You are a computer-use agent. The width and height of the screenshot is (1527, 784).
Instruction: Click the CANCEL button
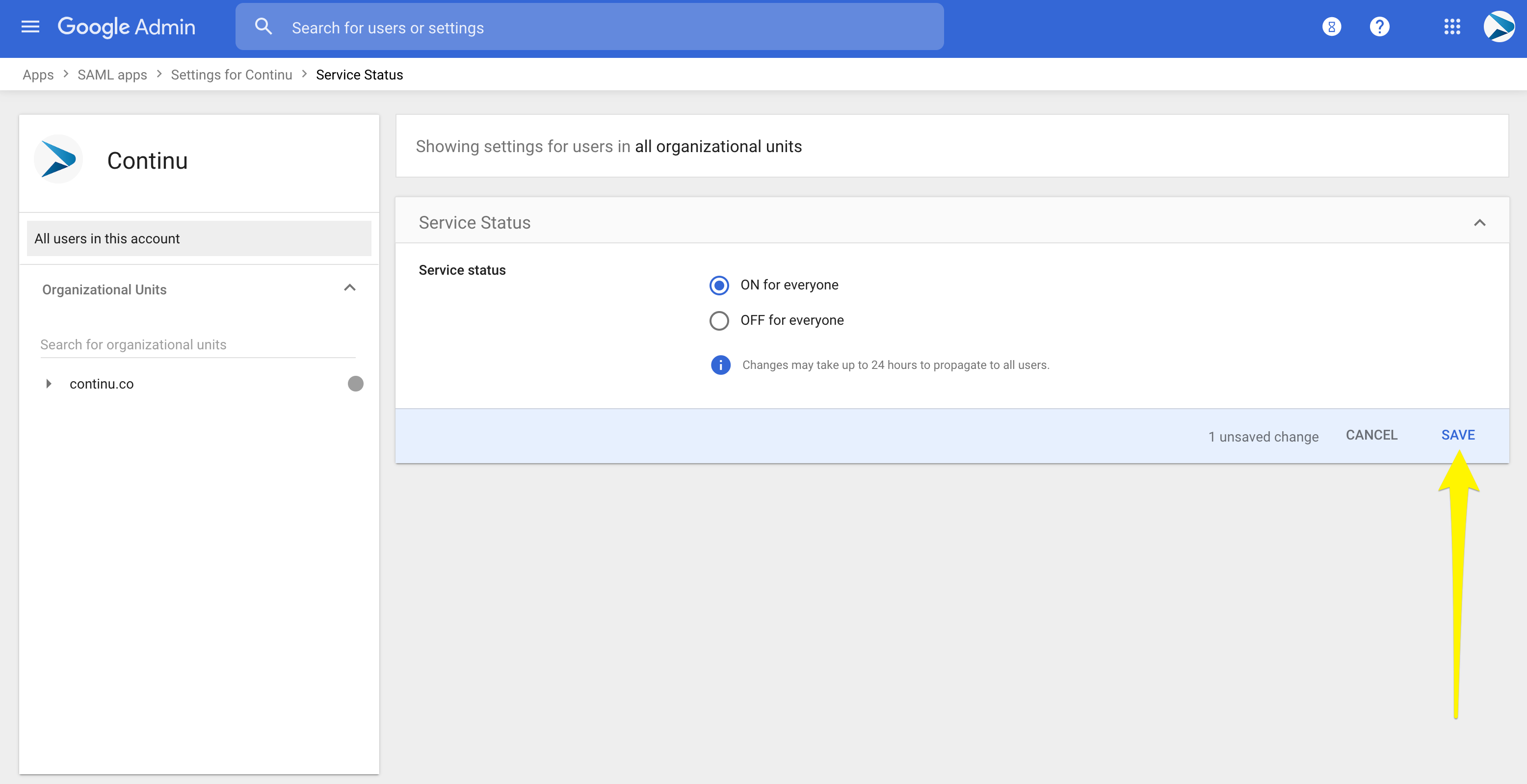[x=1371, y=435]
